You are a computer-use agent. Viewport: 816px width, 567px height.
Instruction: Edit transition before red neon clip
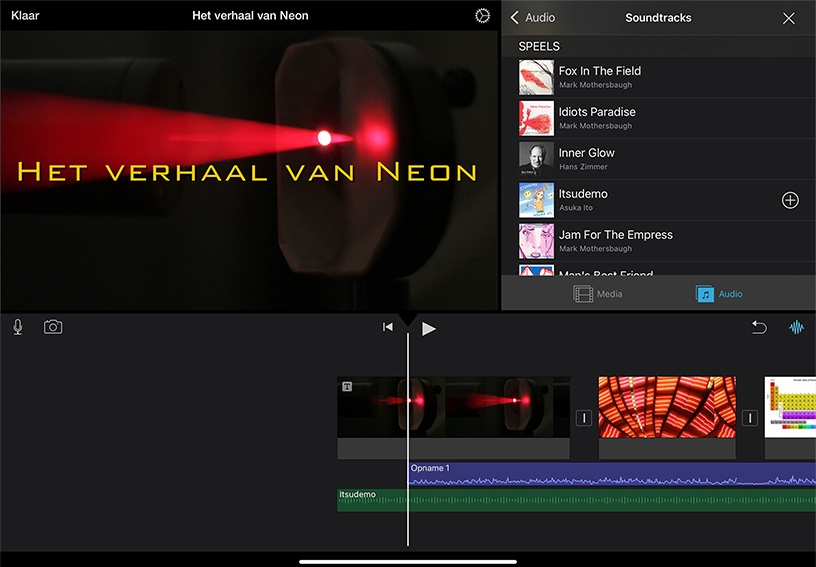click(x=584, y=418)
